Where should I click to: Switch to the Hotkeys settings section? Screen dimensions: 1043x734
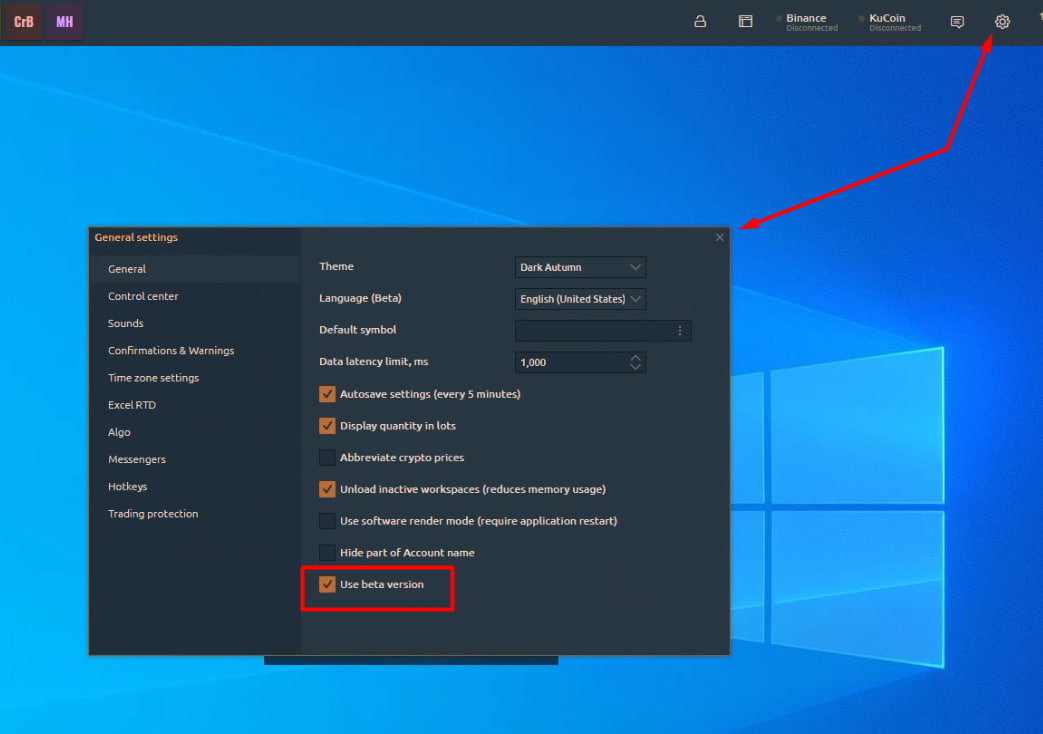(128, 487)
